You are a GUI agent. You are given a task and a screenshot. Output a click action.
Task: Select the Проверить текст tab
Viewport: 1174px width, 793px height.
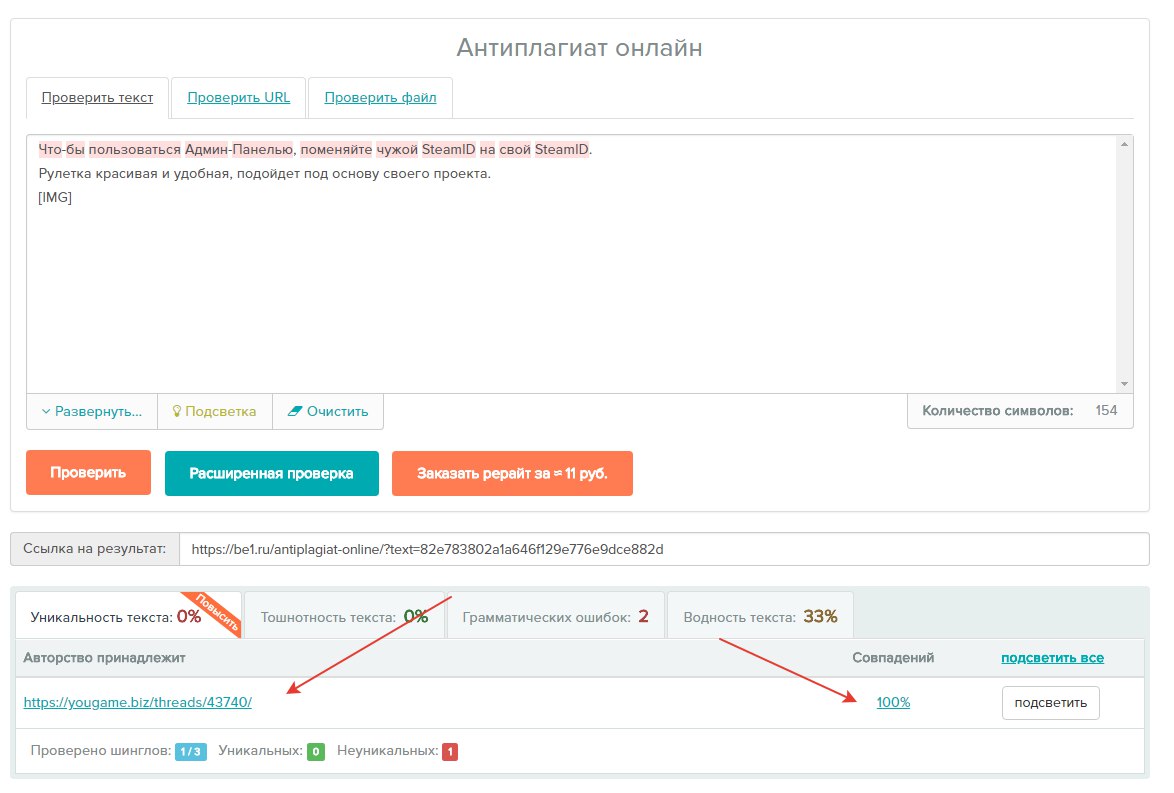pos(97,97)
